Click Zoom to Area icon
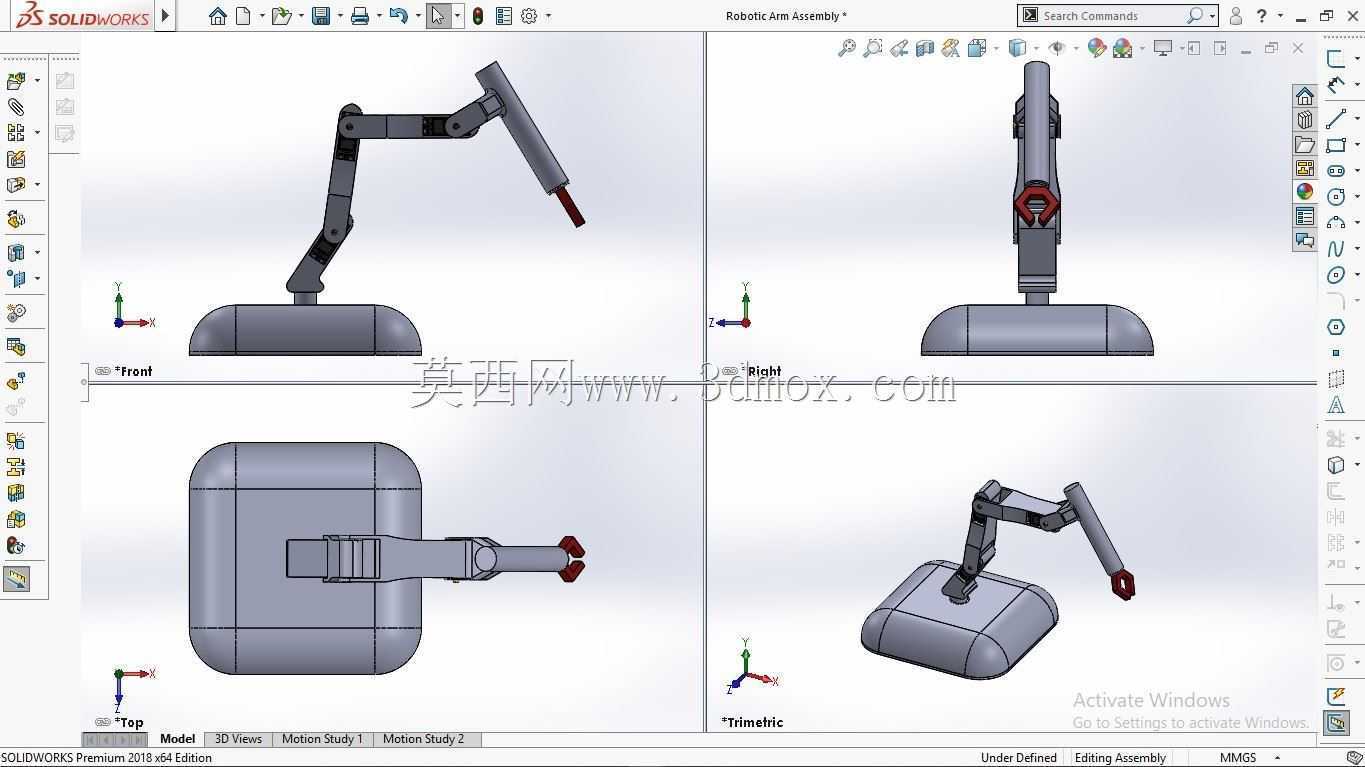Image resolution: width=1365 pixels, height=767 pixels. (873, 48)
